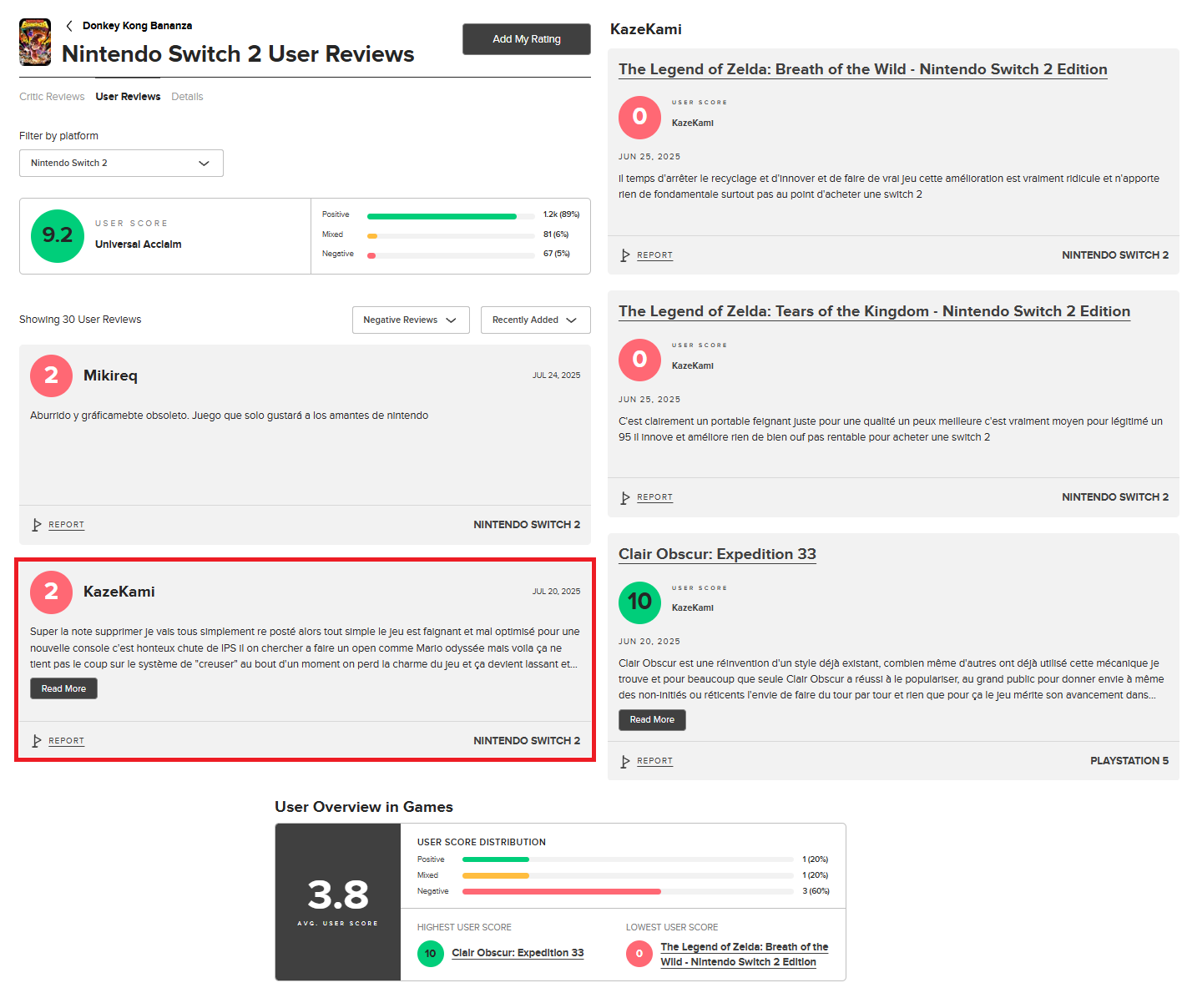
Task: Click the JUN 20, 2025 date on Clair Obscur review
Action: pyautogui.click(x=649, y=642)
